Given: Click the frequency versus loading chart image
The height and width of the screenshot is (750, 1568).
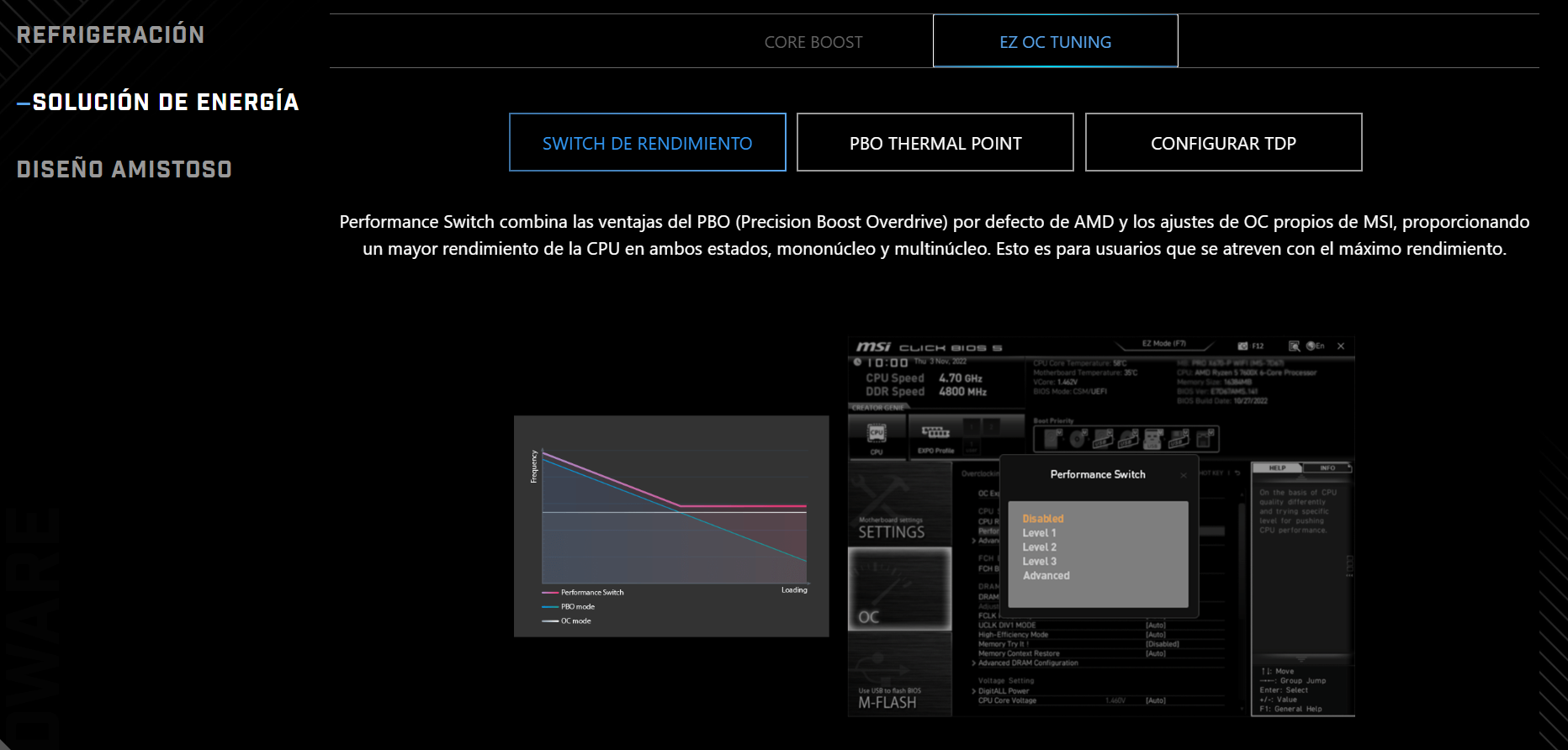Looking at the screenshot, I should 671,526.
